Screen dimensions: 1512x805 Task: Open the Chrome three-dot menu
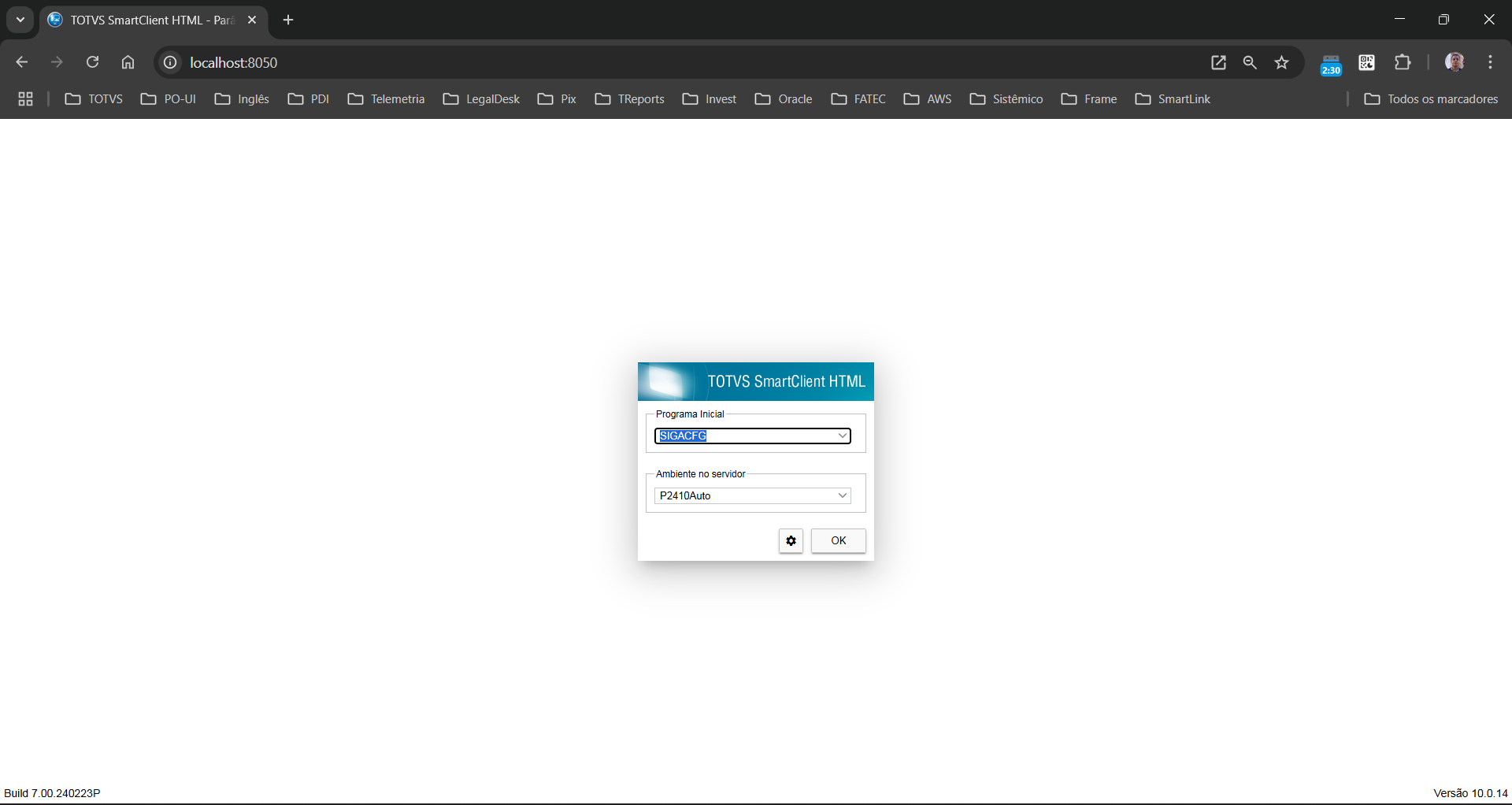coord(1490,62)
